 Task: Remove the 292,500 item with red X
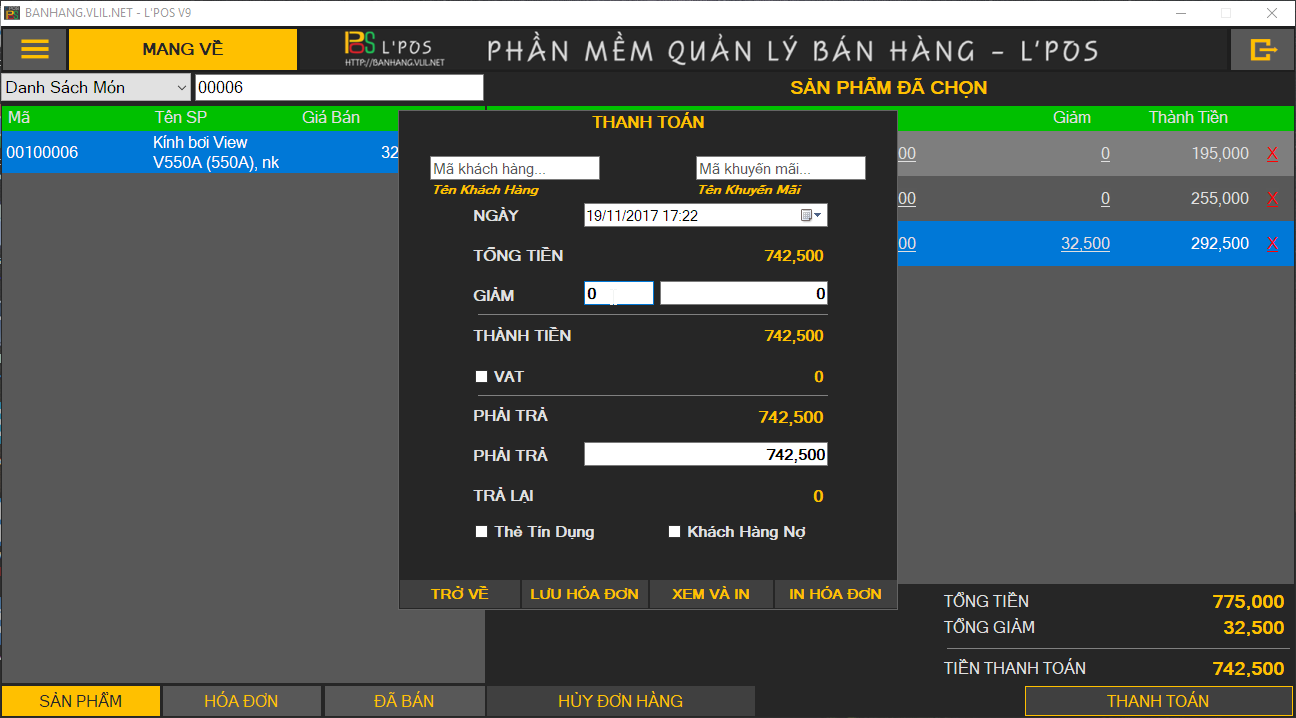point(1272,244)
